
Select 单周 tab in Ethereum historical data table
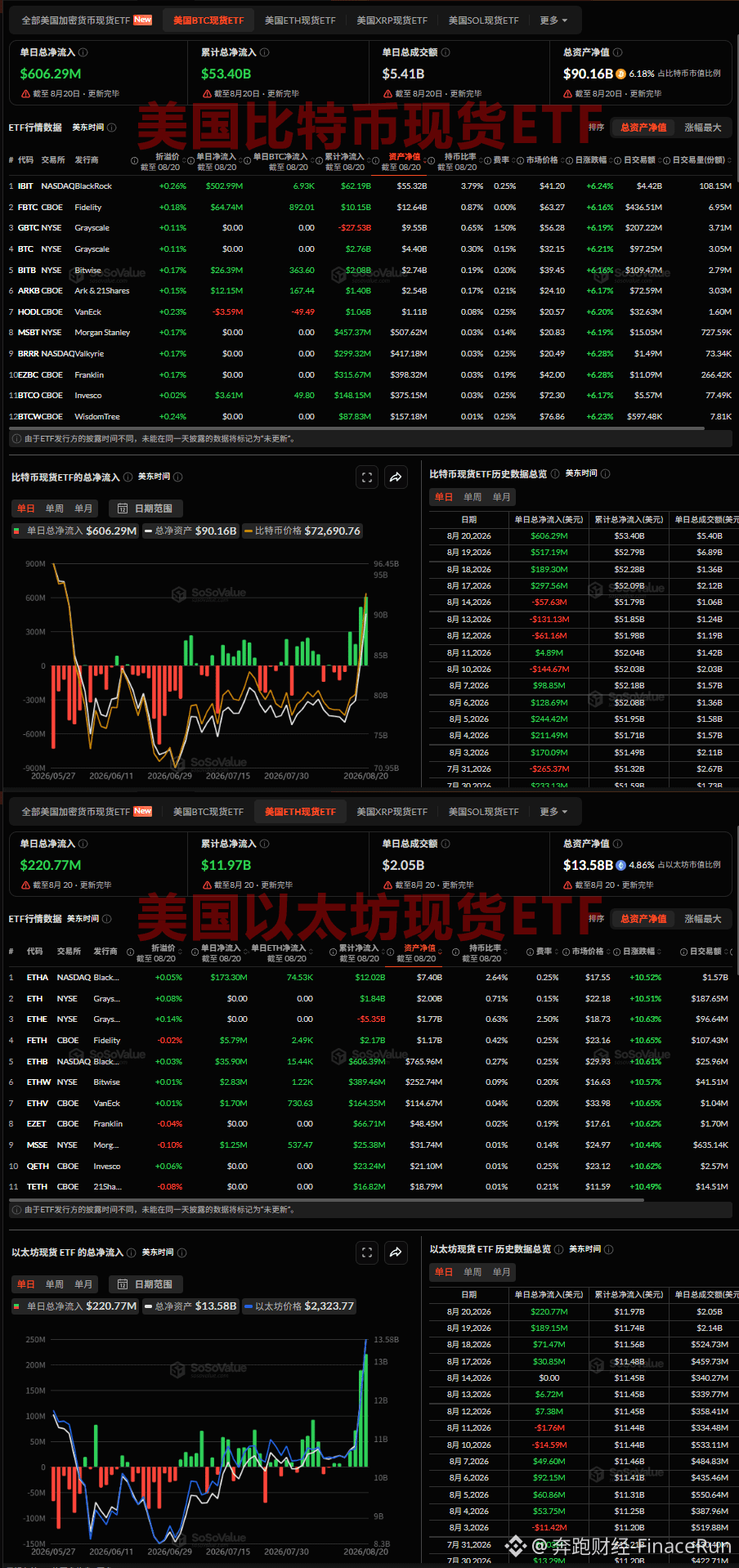pos(473,1272)
